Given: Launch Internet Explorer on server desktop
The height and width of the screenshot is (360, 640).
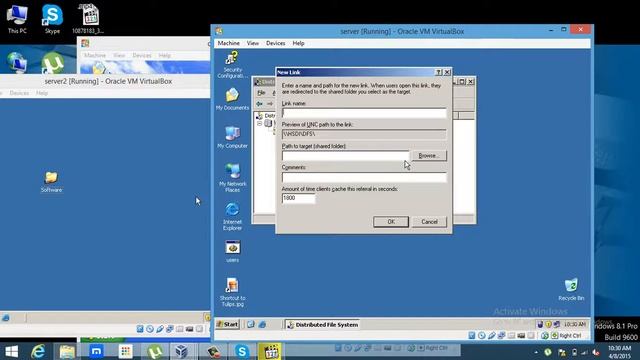Looking at the screenshot, I should click(x=232, y=216).
